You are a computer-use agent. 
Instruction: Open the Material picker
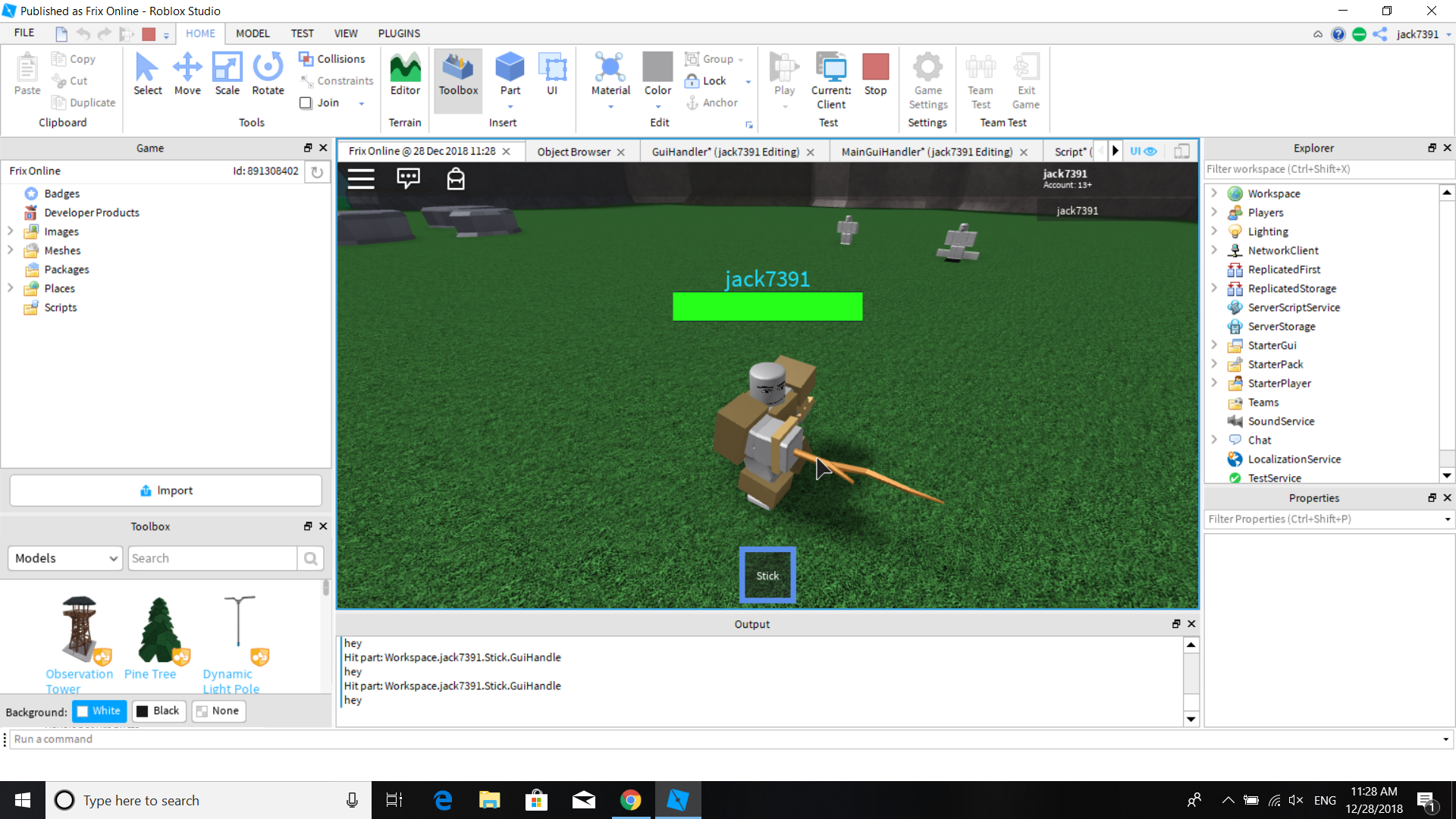click(x=610, y=74)
